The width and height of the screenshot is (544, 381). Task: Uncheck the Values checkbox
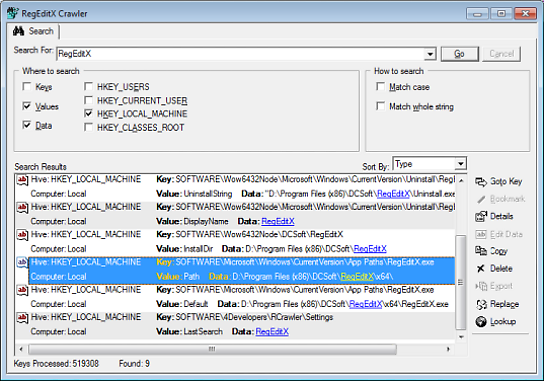point(27,105)
